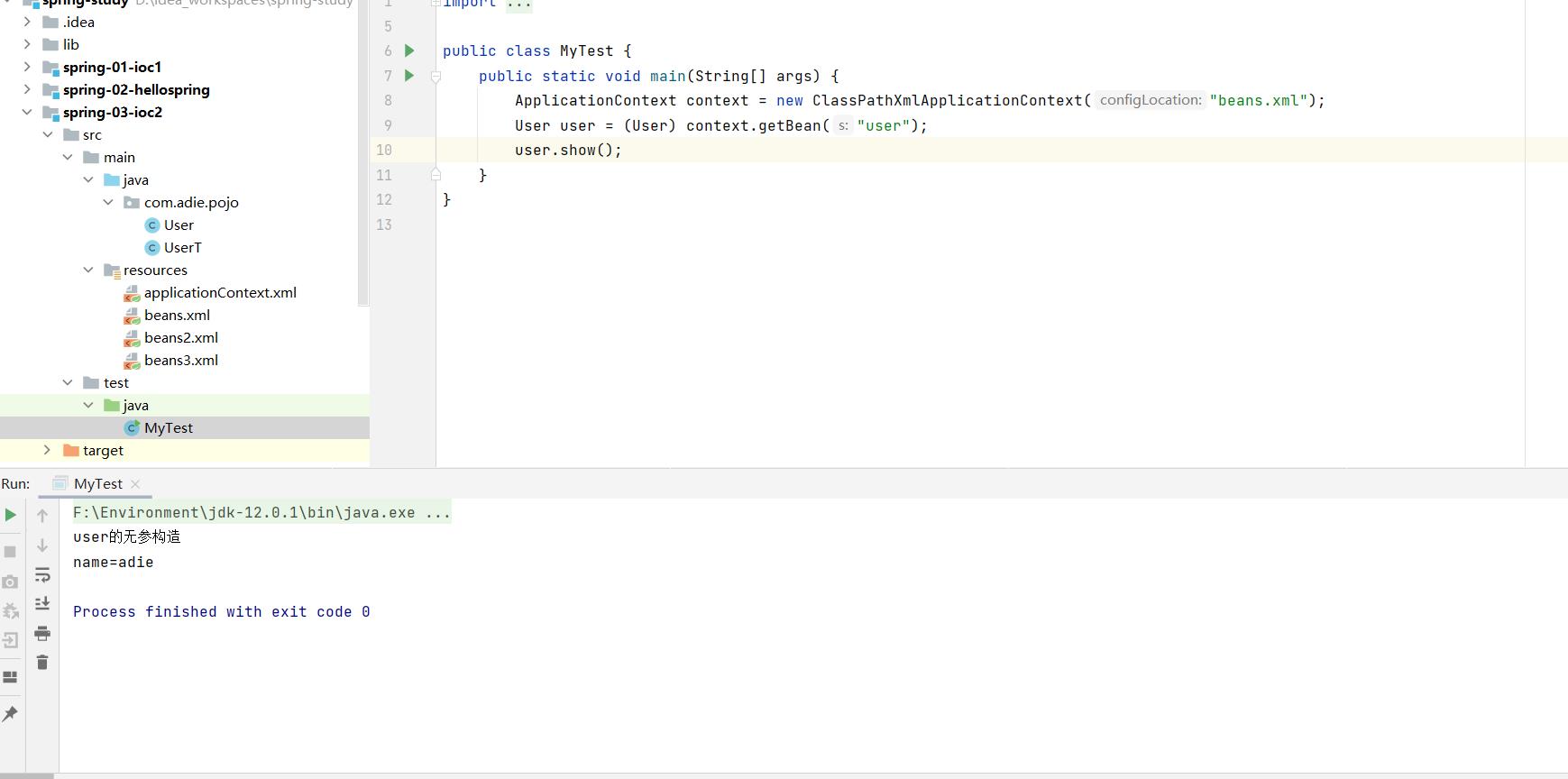Image resolution: width=1568 pixels, height=779 pixels.
Task: Pin the Run tab with pin icon
Action: [10, 714]
